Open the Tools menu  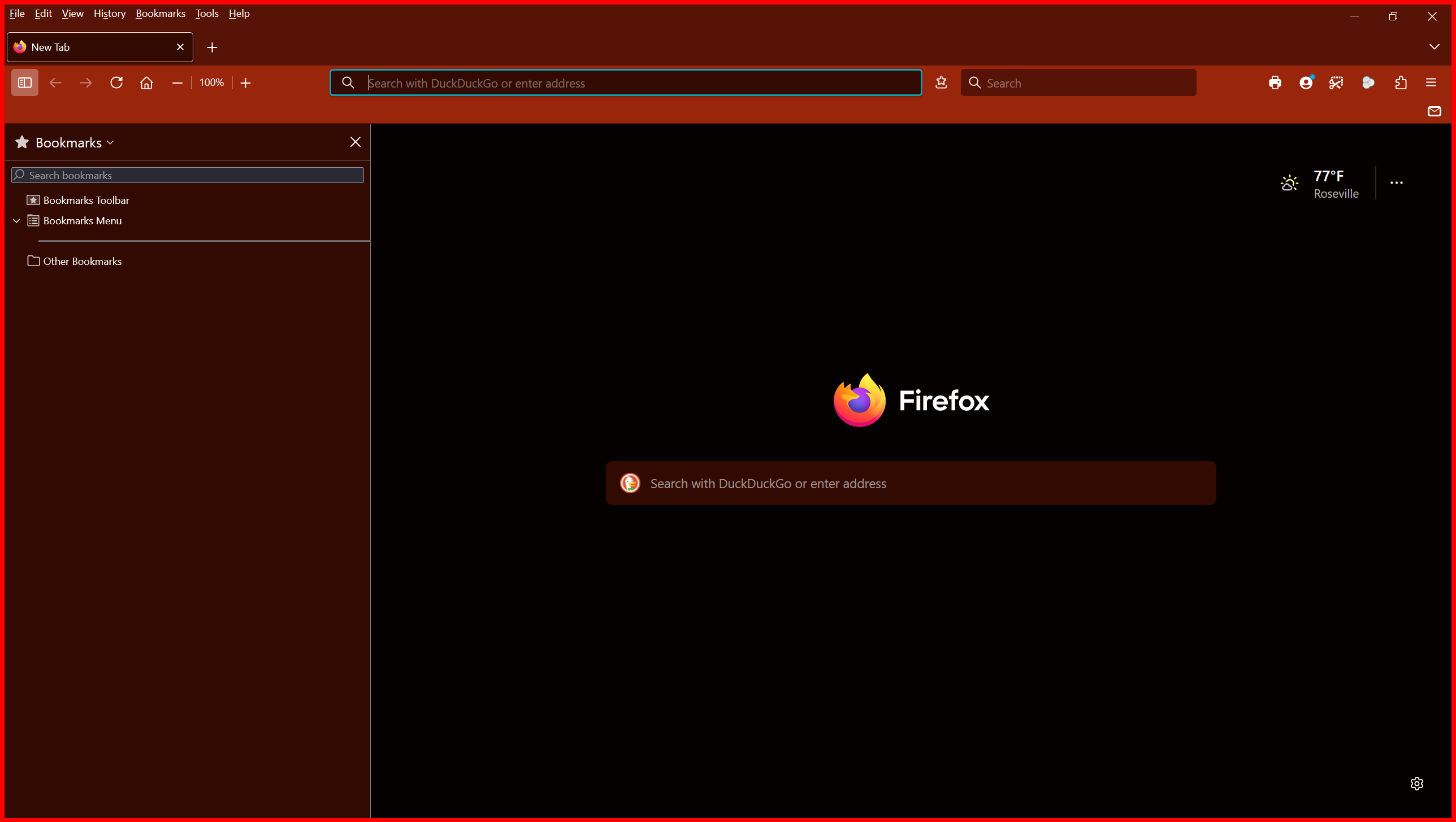click(207, 14)
